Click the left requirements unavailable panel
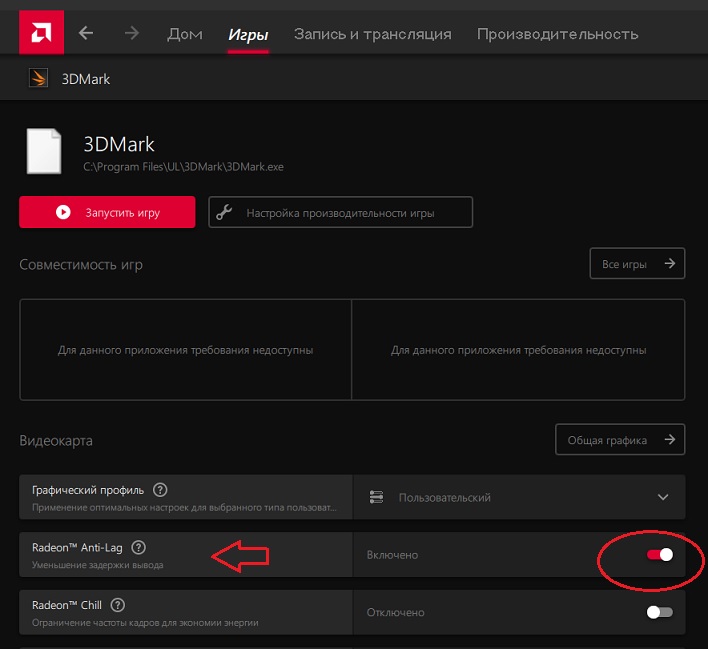Viewport: 708px width, 649px height. 186,350
